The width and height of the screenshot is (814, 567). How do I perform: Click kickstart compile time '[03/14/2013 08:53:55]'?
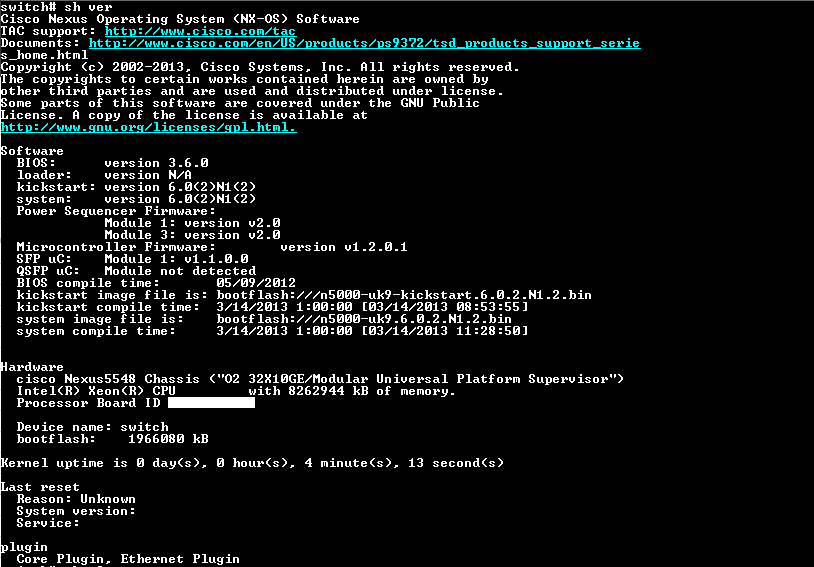pos(444,307)
